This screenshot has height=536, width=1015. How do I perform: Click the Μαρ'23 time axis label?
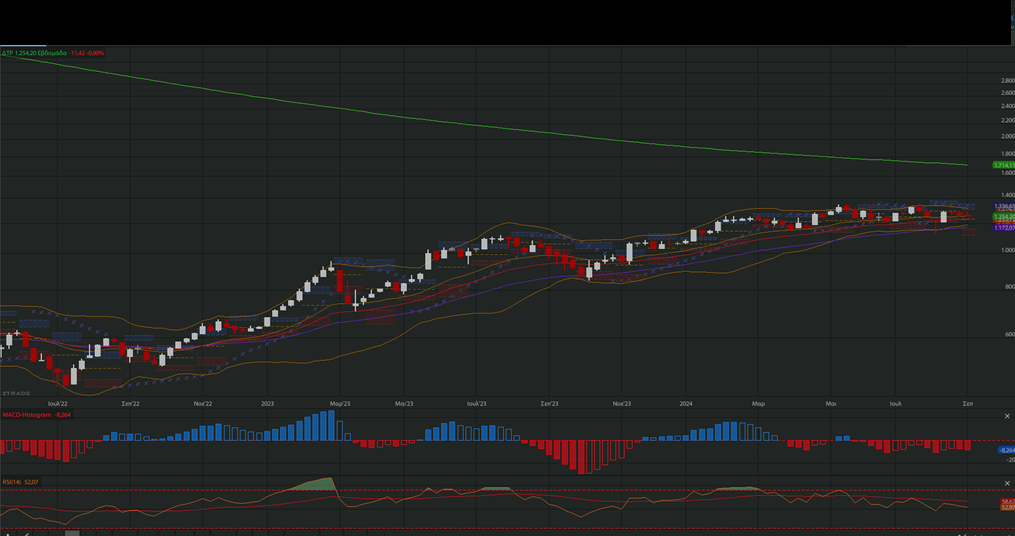[x=340, y=403]
